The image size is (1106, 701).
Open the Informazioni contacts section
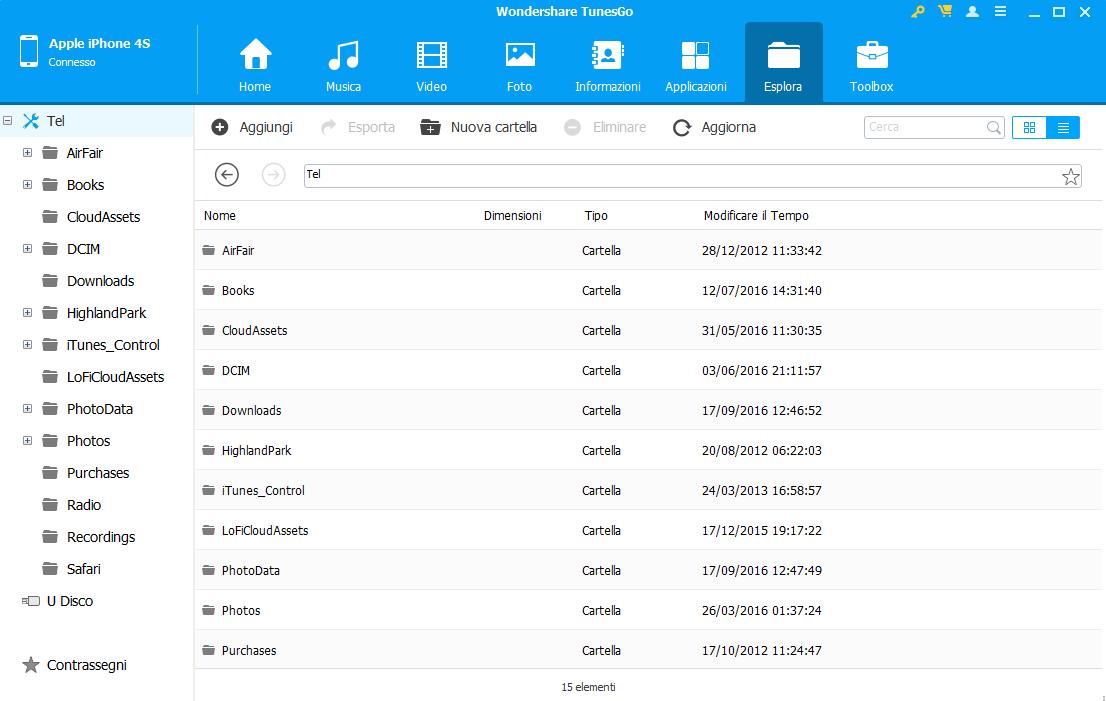coord(607,64)
